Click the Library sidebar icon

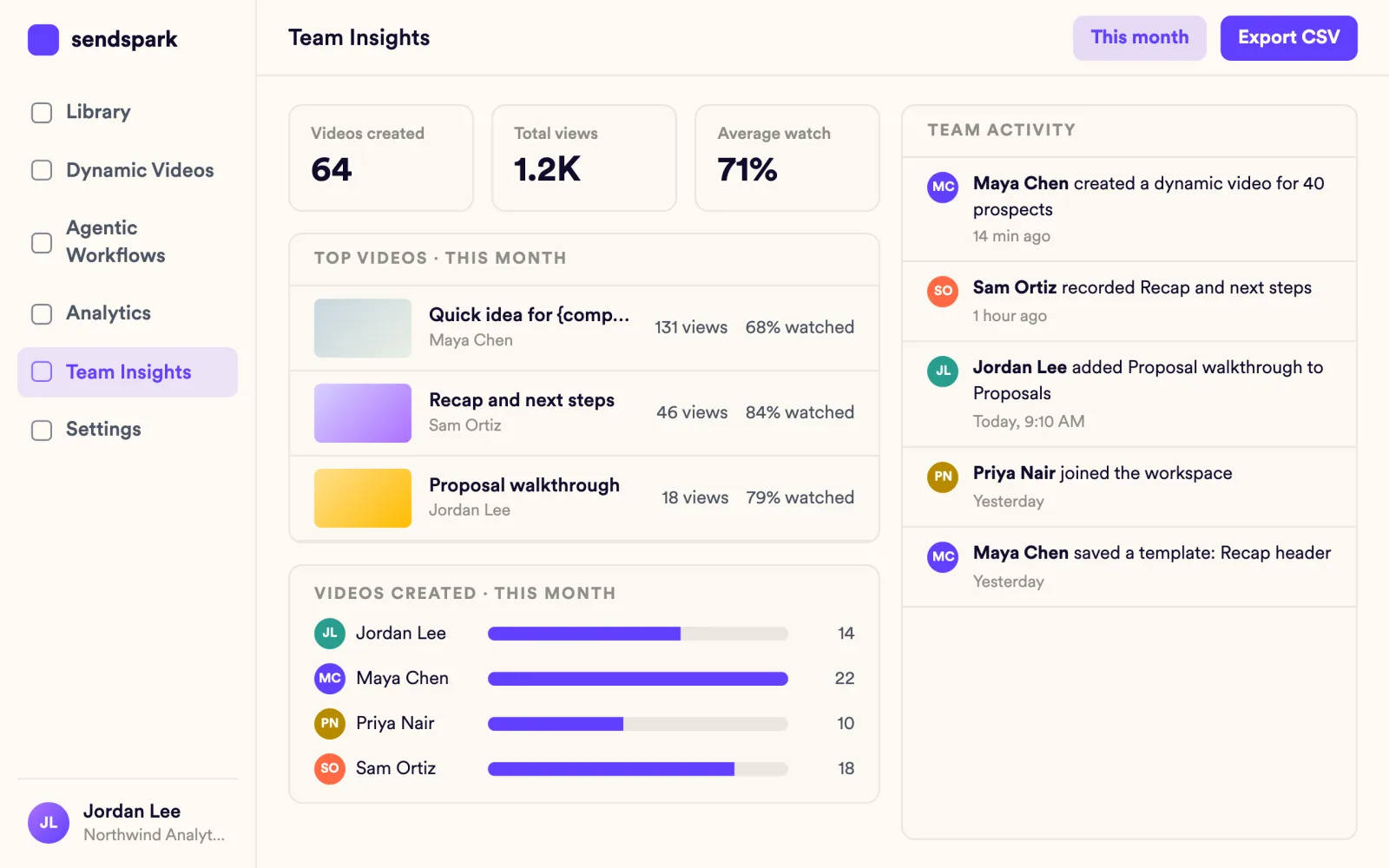(x=42, y=113)
